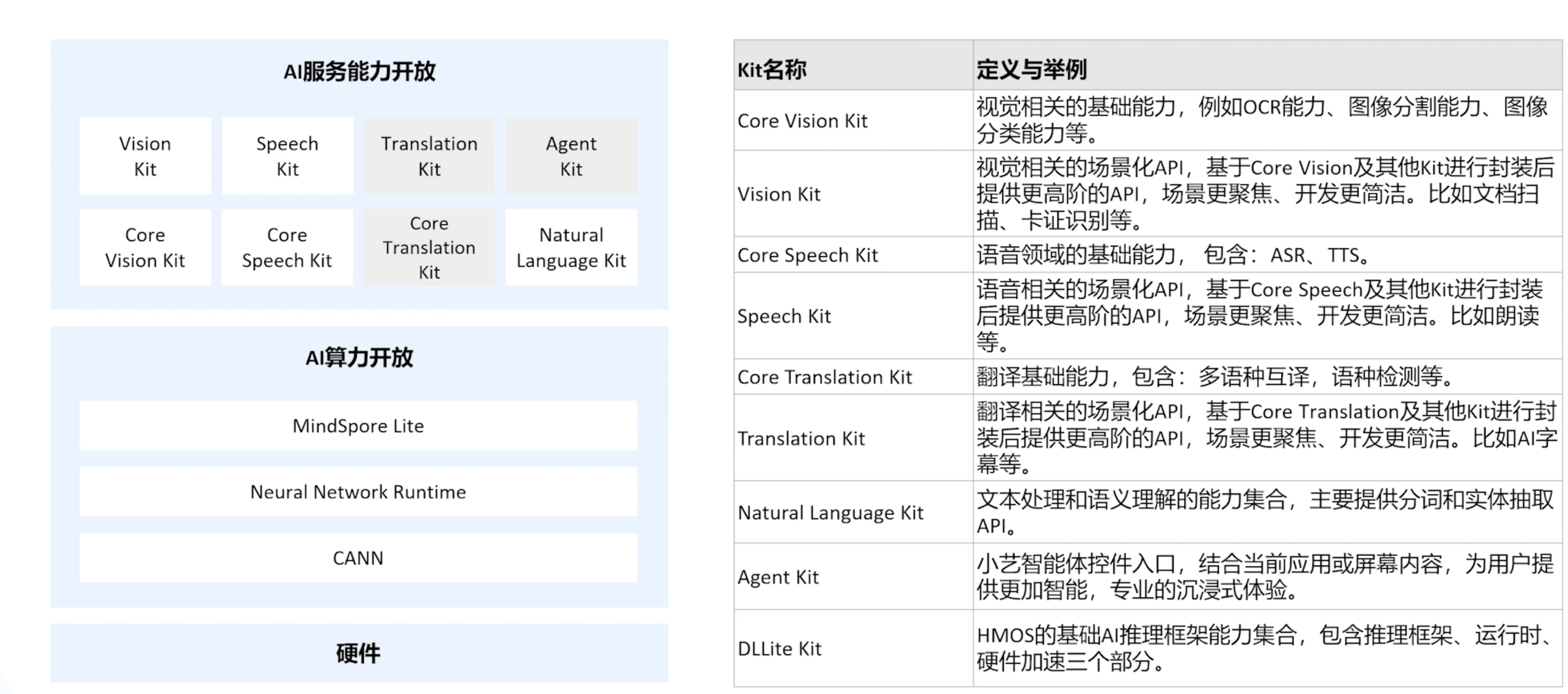
Task: Select the Neural Network Runtime bar
Action: tap(358, 492)
